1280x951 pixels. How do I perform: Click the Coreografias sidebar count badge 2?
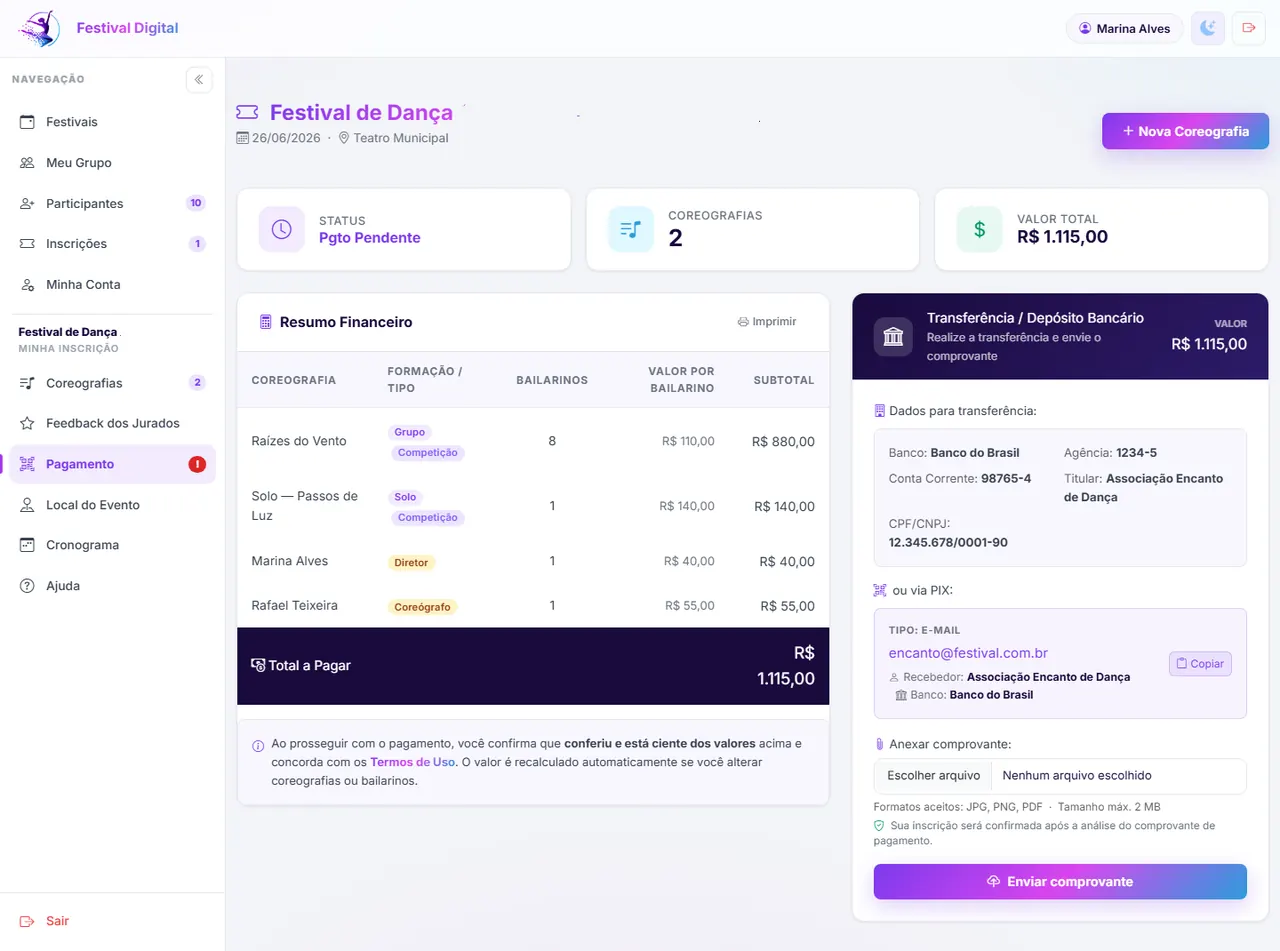[197, 382]
